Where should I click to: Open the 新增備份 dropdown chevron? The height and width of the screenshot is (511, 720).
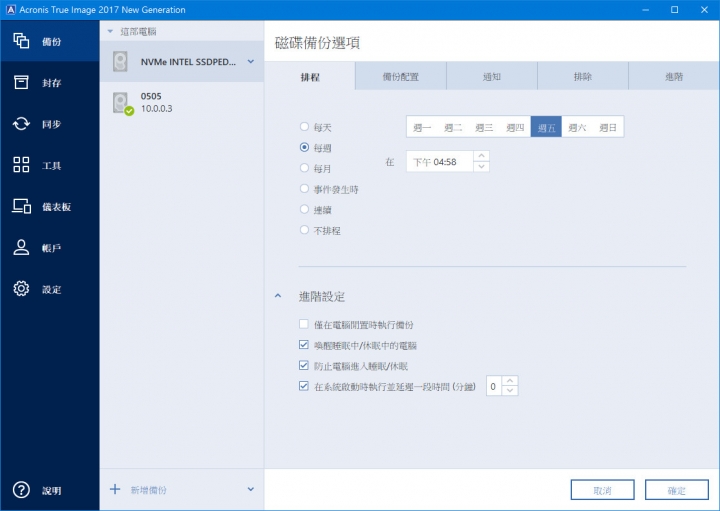[251, 489]
